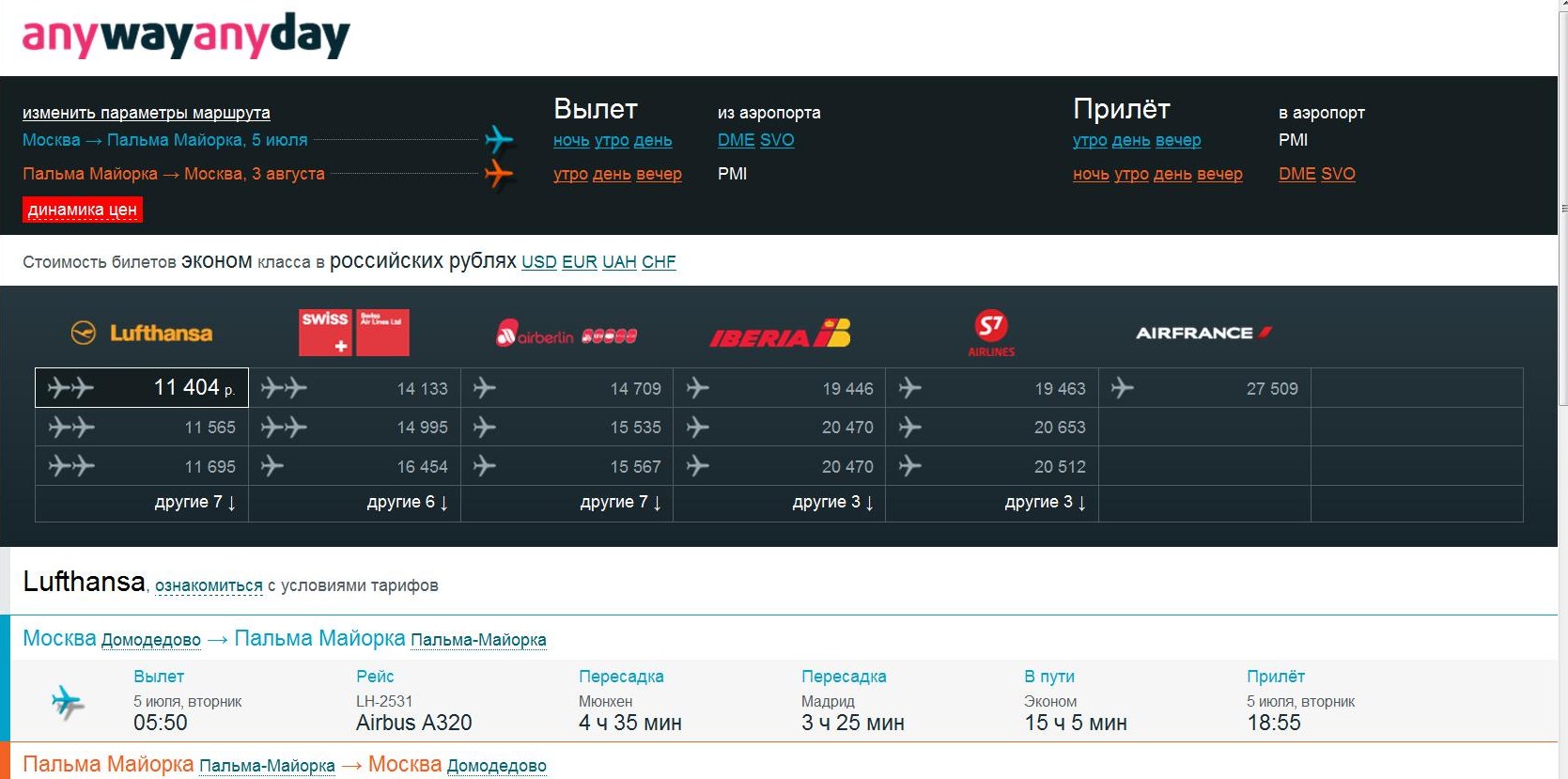Toggle departure airport SVO filter
Image resolution: width=1568 pixels, height=779 pixels.
[777, 140]
